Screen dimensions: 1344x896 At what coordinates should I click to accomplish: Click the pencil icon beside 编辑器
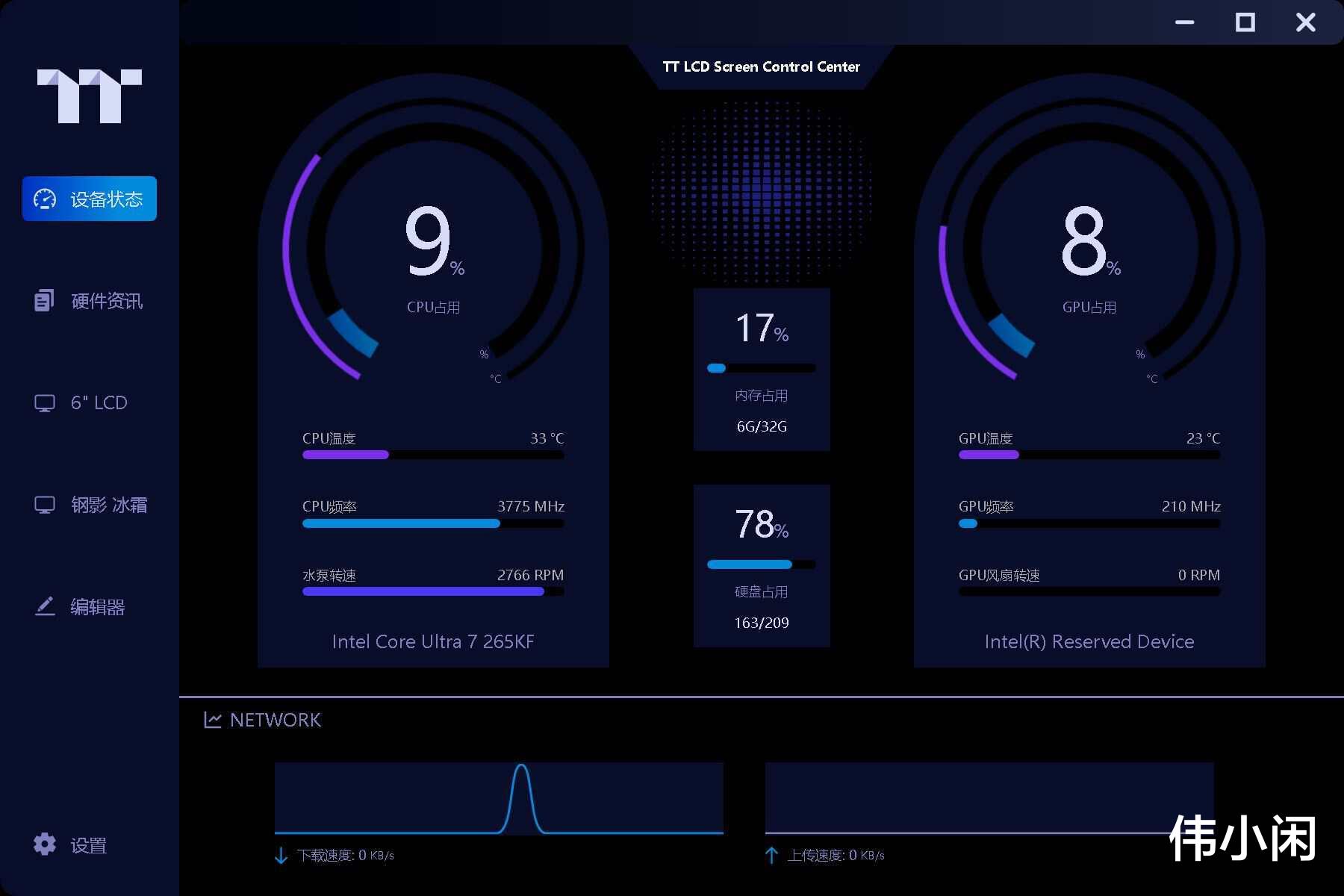(x=45, y=606)
